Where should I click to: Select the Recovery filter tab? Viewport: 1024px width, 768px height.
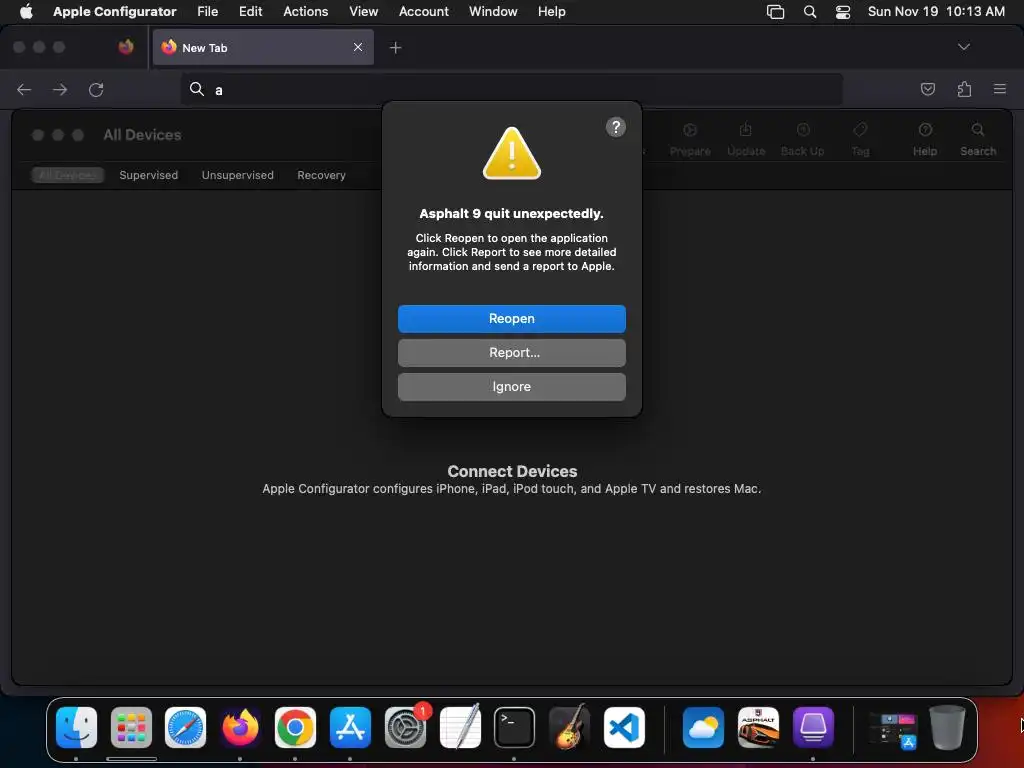(x=321, y=175)
